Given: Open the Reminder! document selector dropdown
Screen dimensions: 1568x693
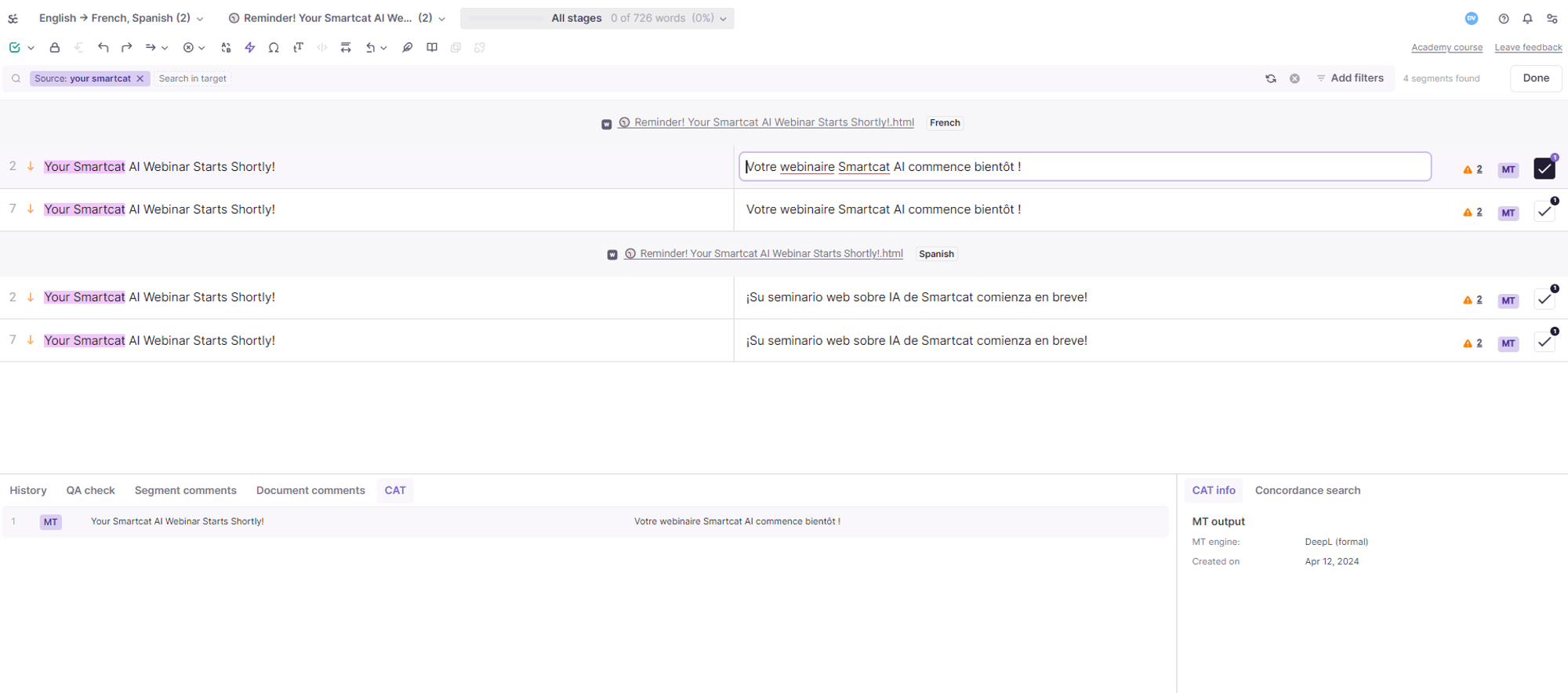Looking at the screenshot, I should [x=337, y=18].
